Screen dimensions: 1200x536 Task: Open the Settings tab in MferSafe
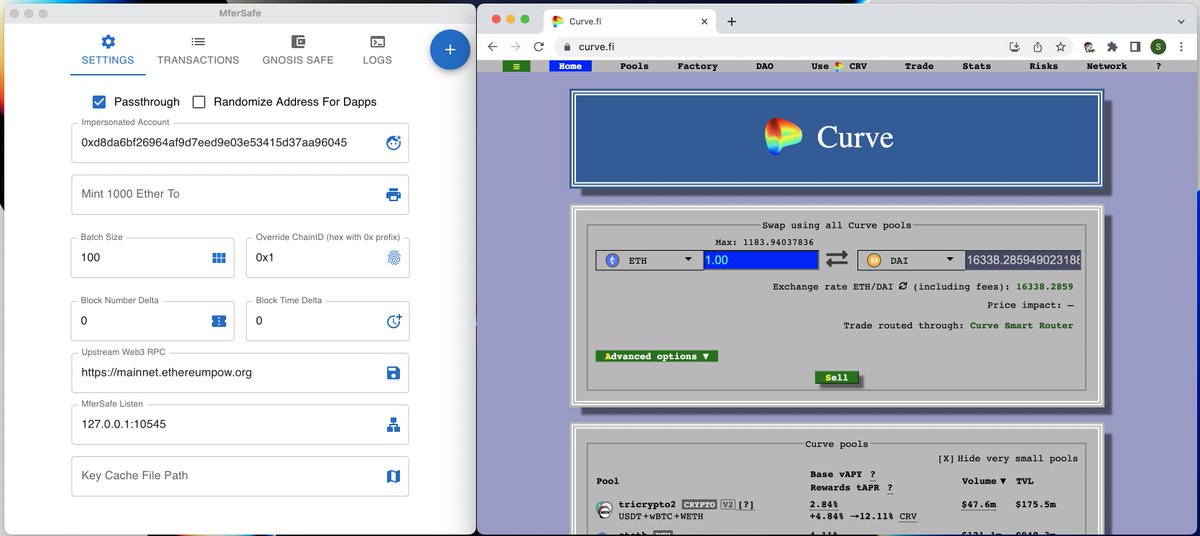[108, 50]
